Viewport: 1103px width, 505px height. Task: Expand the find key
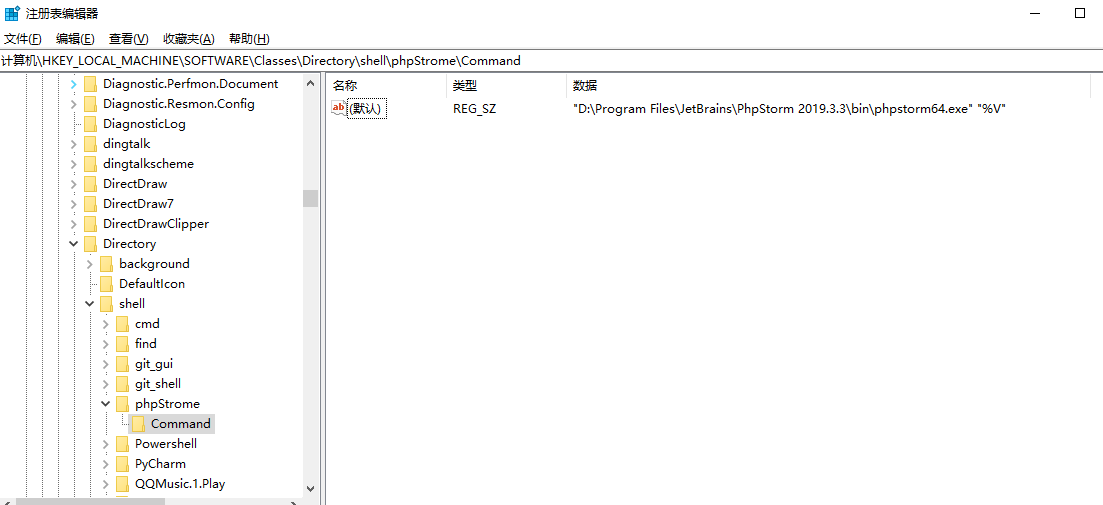point(106,344)
